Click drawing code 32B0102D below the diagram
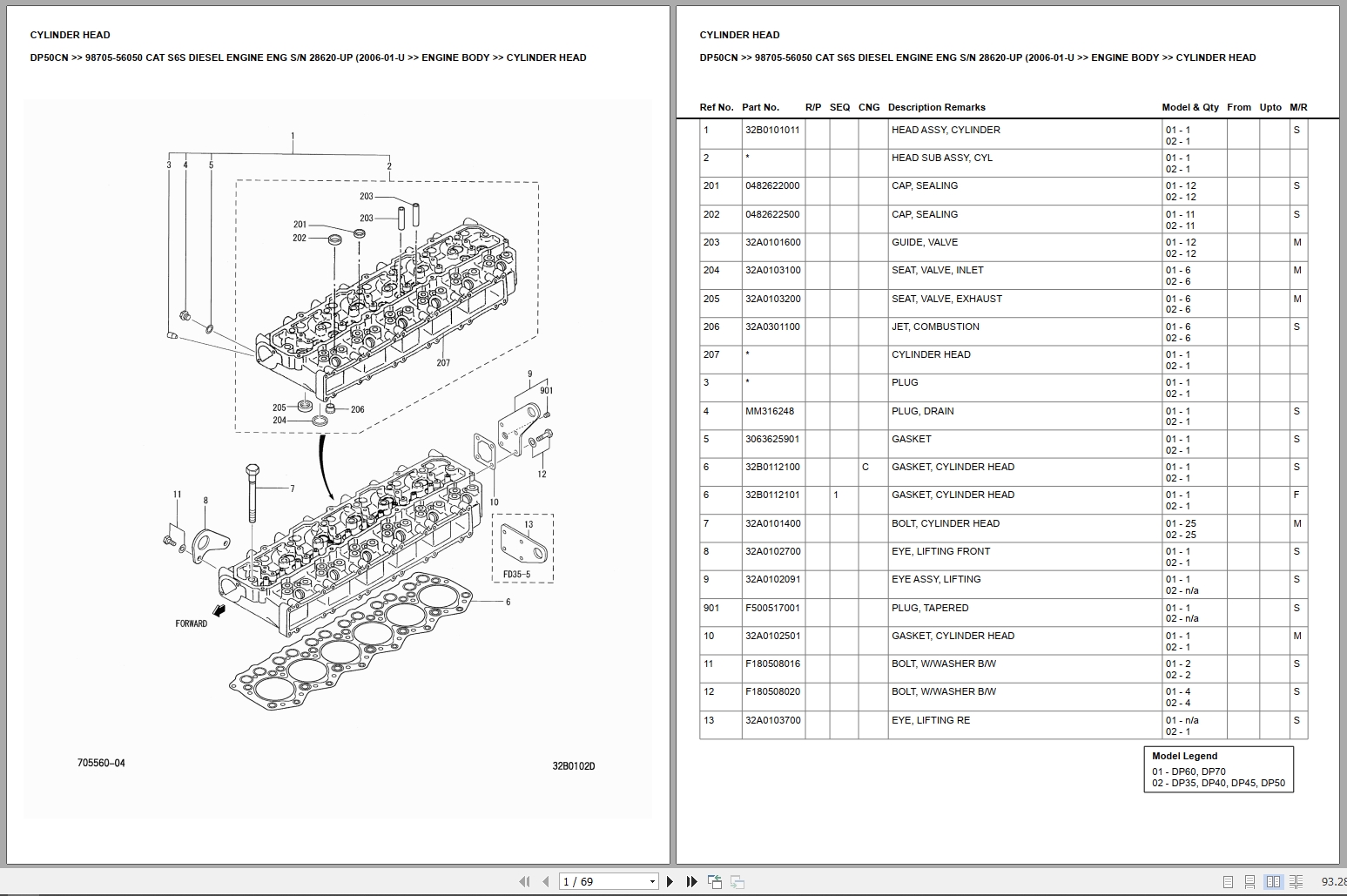Image resolution: width=1347 pixels, height=896 pixels. 574,766
